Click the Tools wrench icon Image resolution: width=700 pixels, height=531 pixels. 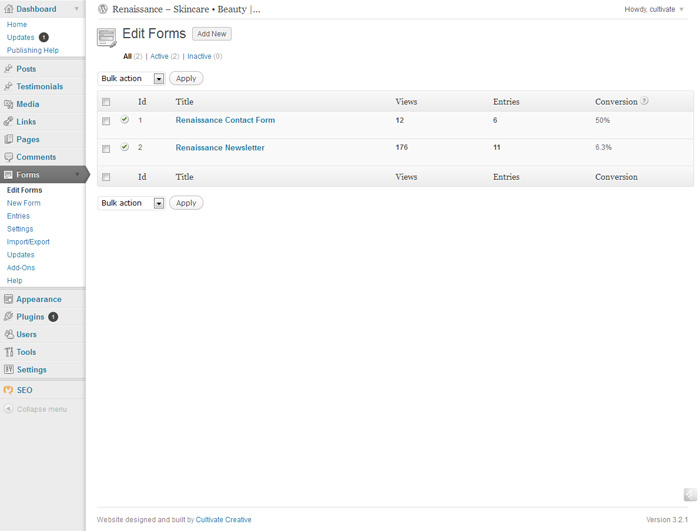[8, 351]
